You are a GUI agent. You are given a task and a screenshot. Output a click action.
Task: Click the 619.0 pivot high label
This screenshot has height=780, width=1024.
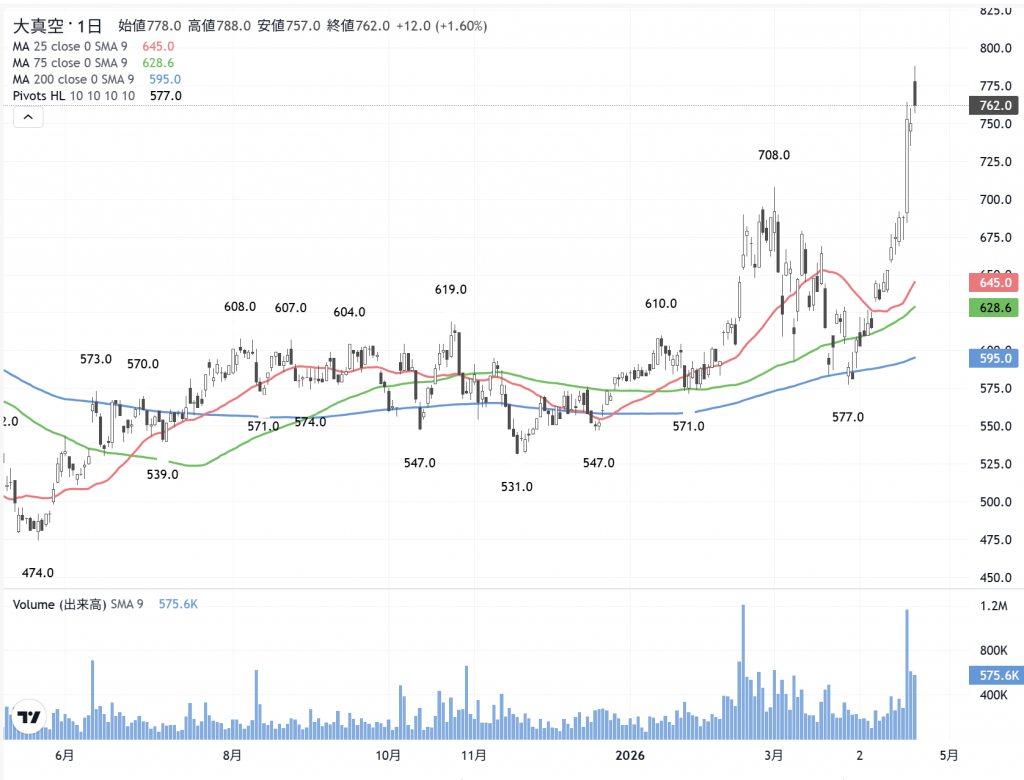(451, 289)
